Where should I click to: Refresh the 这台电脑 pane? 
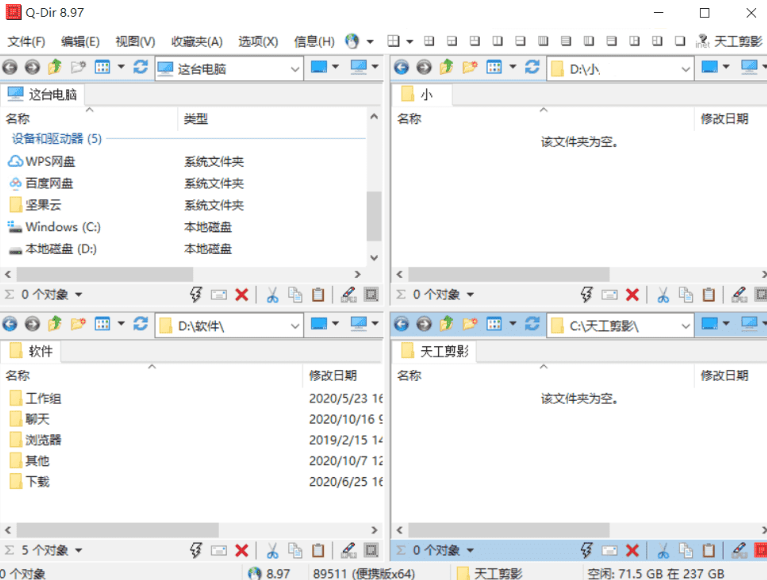click(x=140, y=67)
